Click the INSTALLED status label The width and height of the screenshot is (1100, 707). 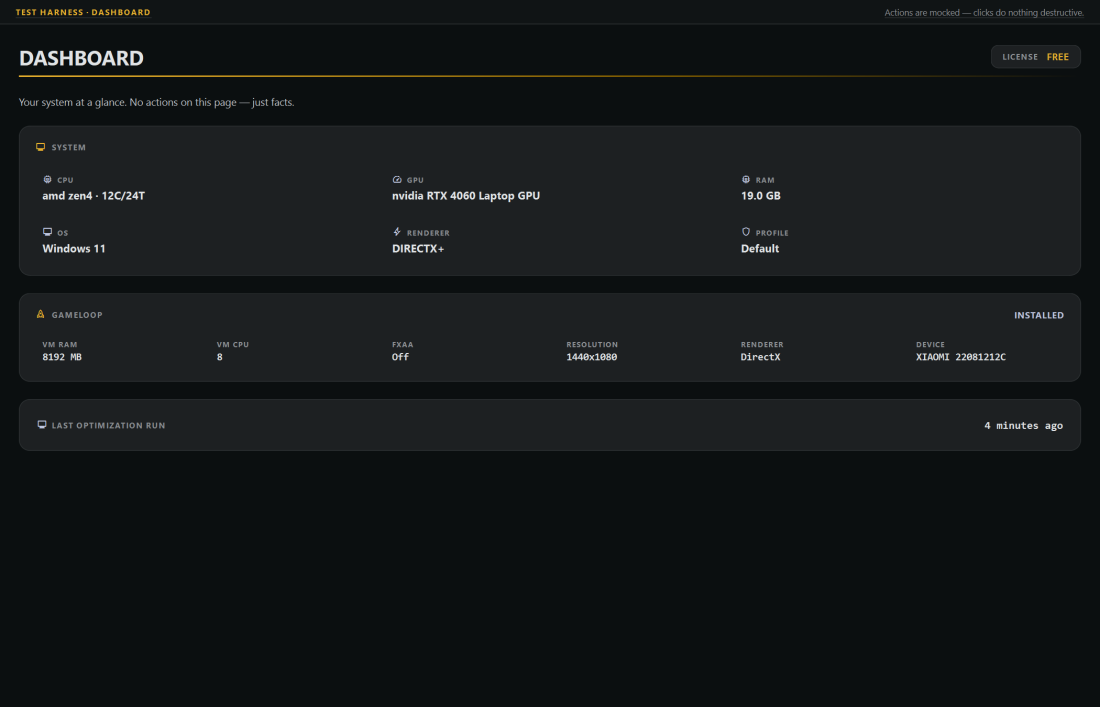(x=1038, y=316)
